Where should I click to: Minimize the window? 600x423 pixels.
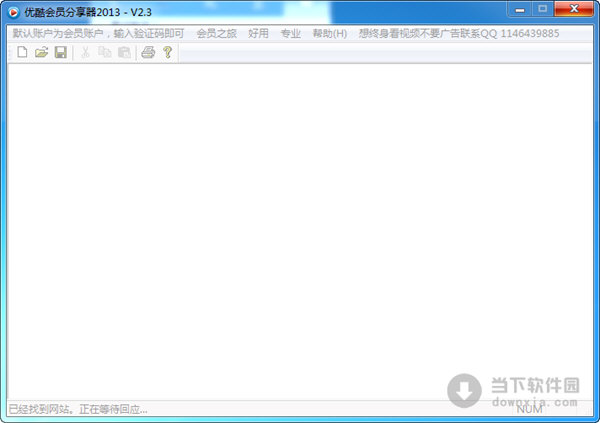[520, 10]
